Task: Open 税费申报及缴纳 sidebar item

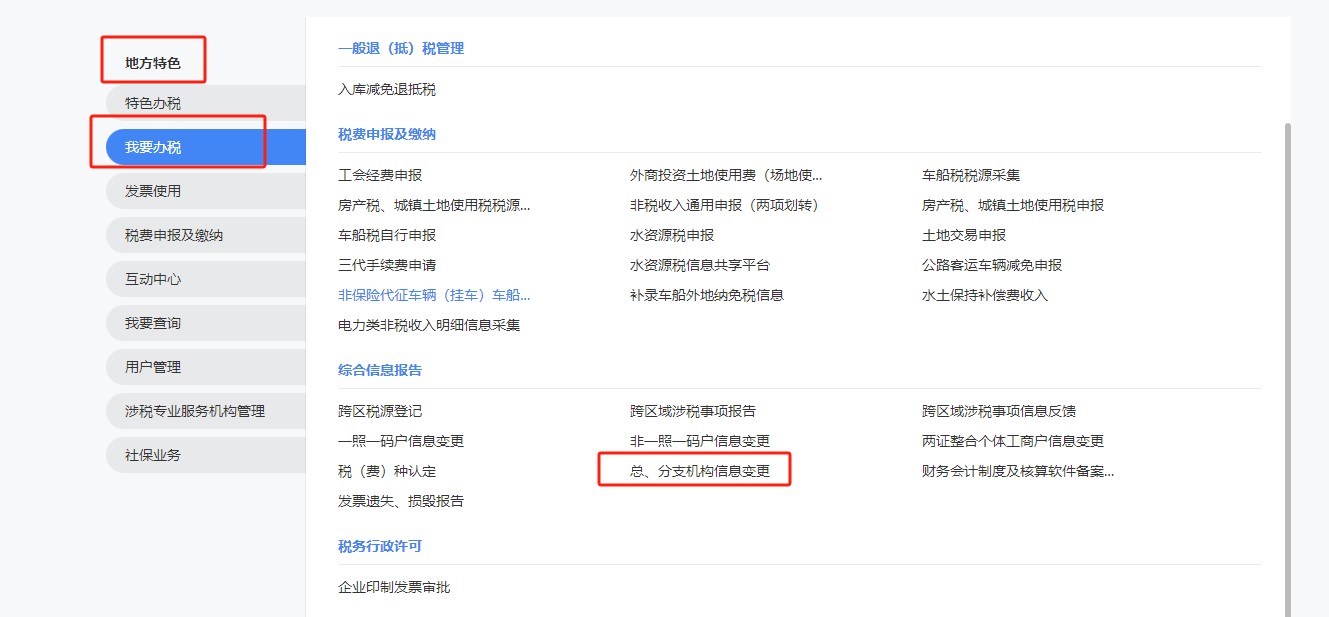Action: pos(205,235)
